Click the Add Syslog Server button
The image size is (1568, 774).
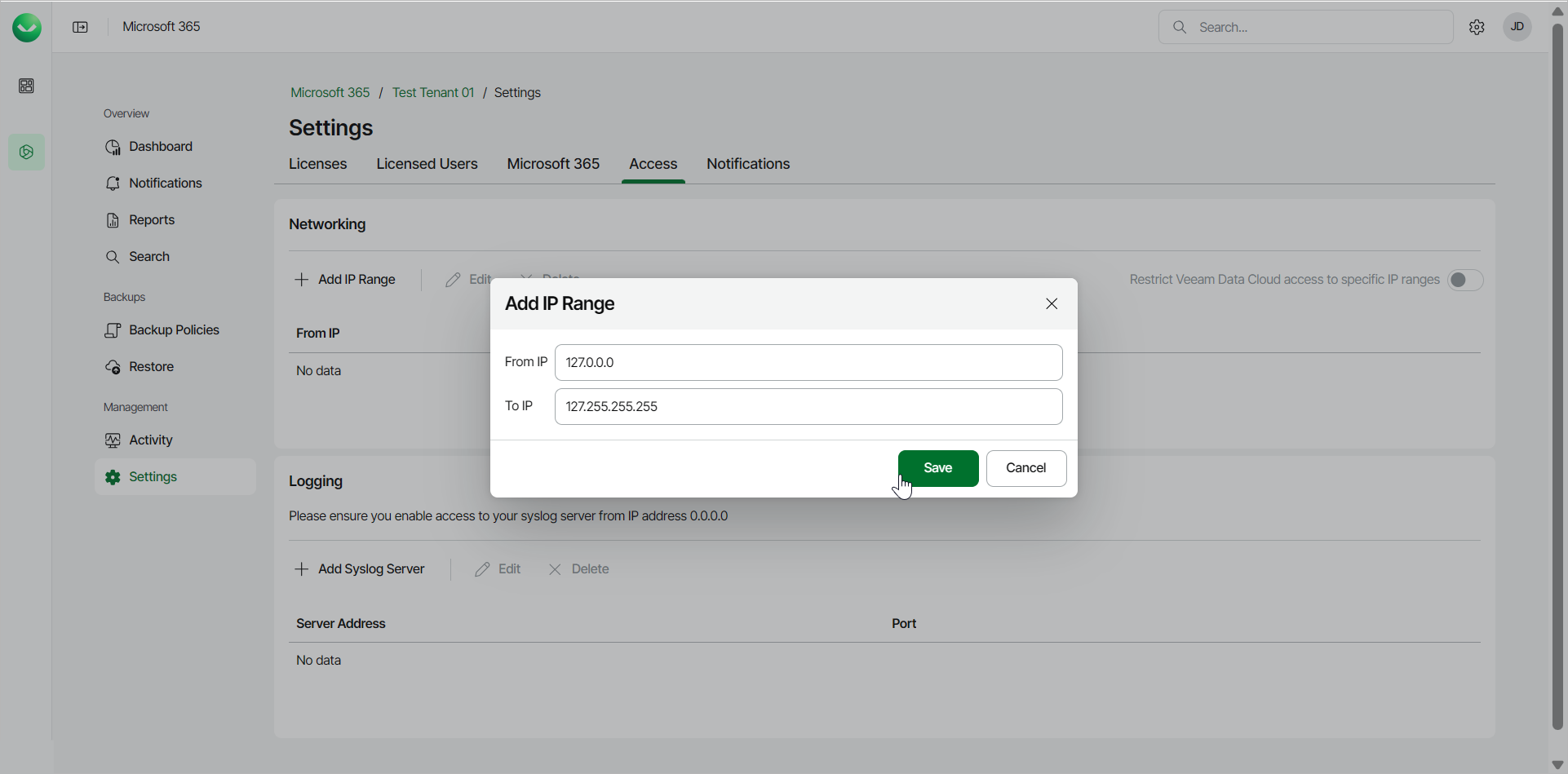(360, 569)
